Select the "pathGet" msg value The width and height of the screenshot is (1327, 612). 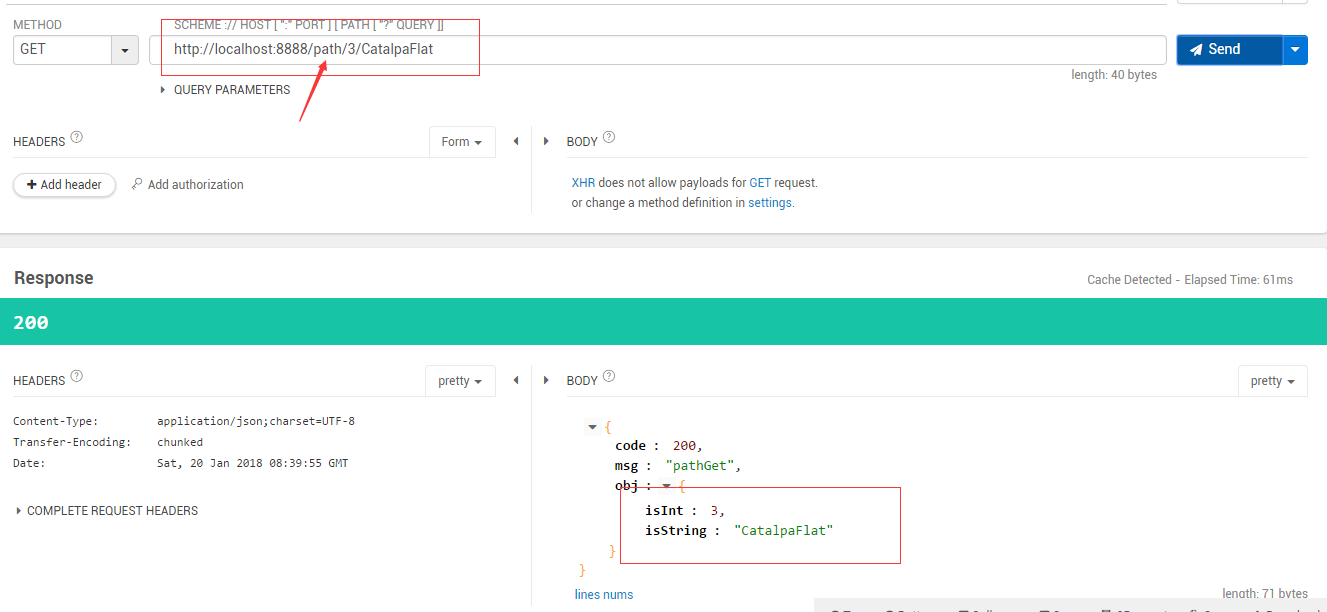pos(702,466)
